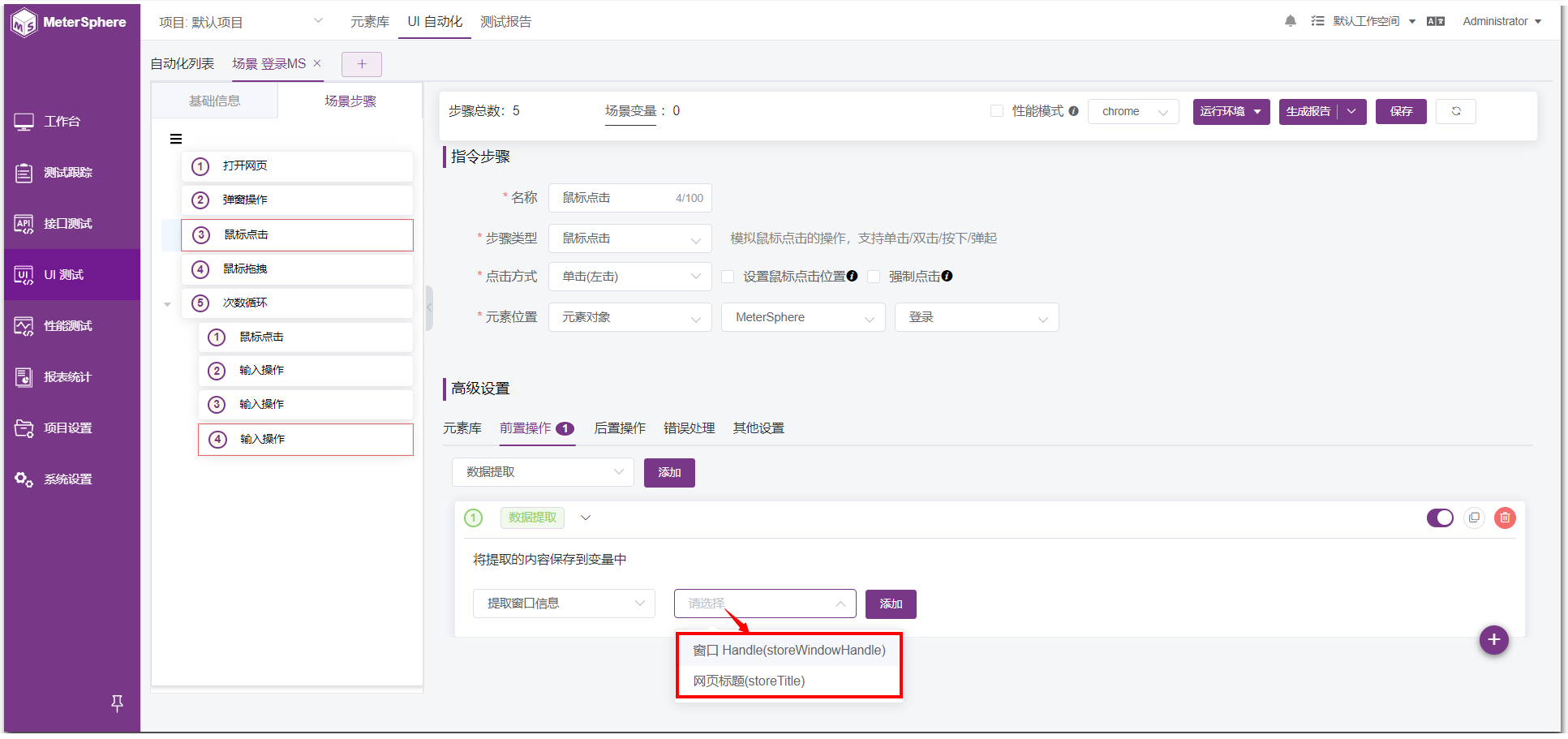Select 窗口 Handle(storeWindowHandle) option

click(x=788, y=651)
